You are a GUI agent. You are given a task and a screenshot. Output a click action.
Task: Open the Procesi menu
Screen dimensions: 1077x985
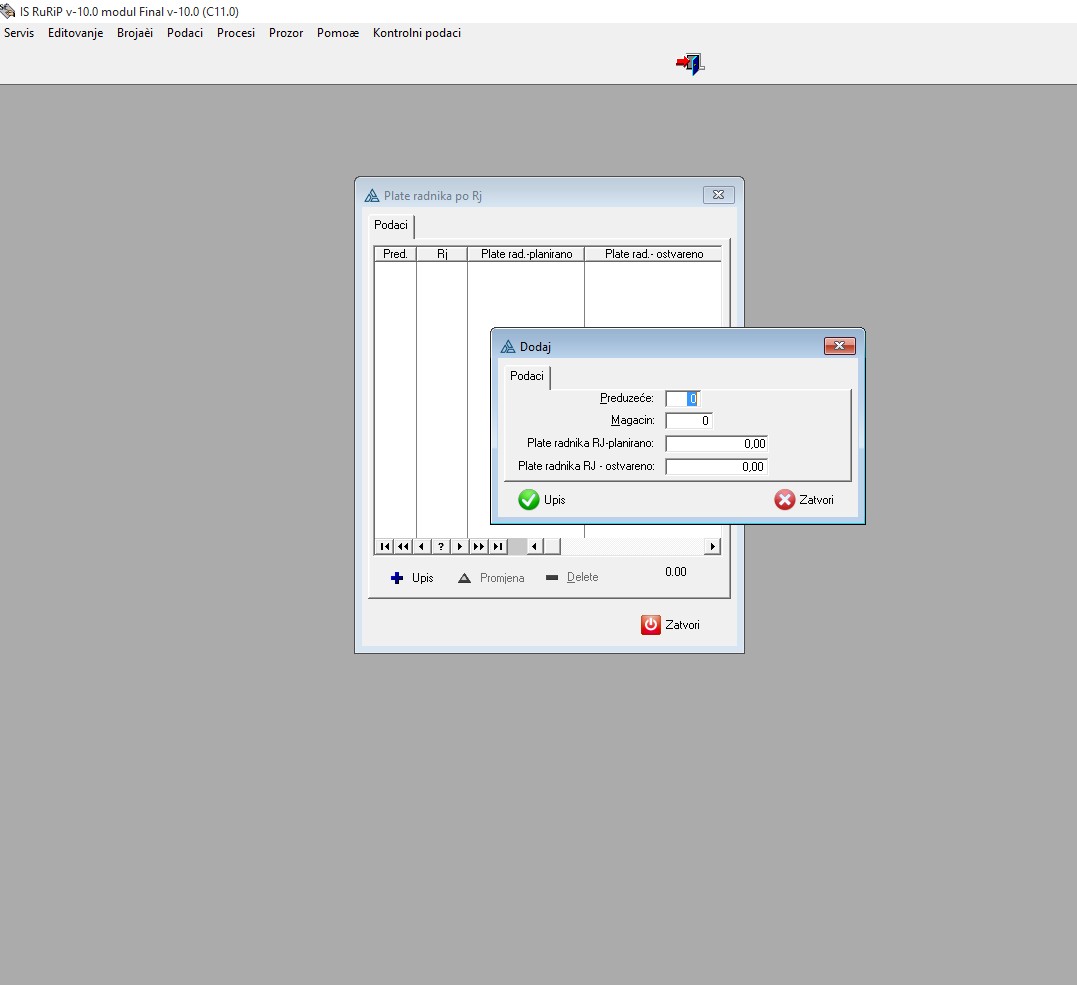tap(236, 33)
